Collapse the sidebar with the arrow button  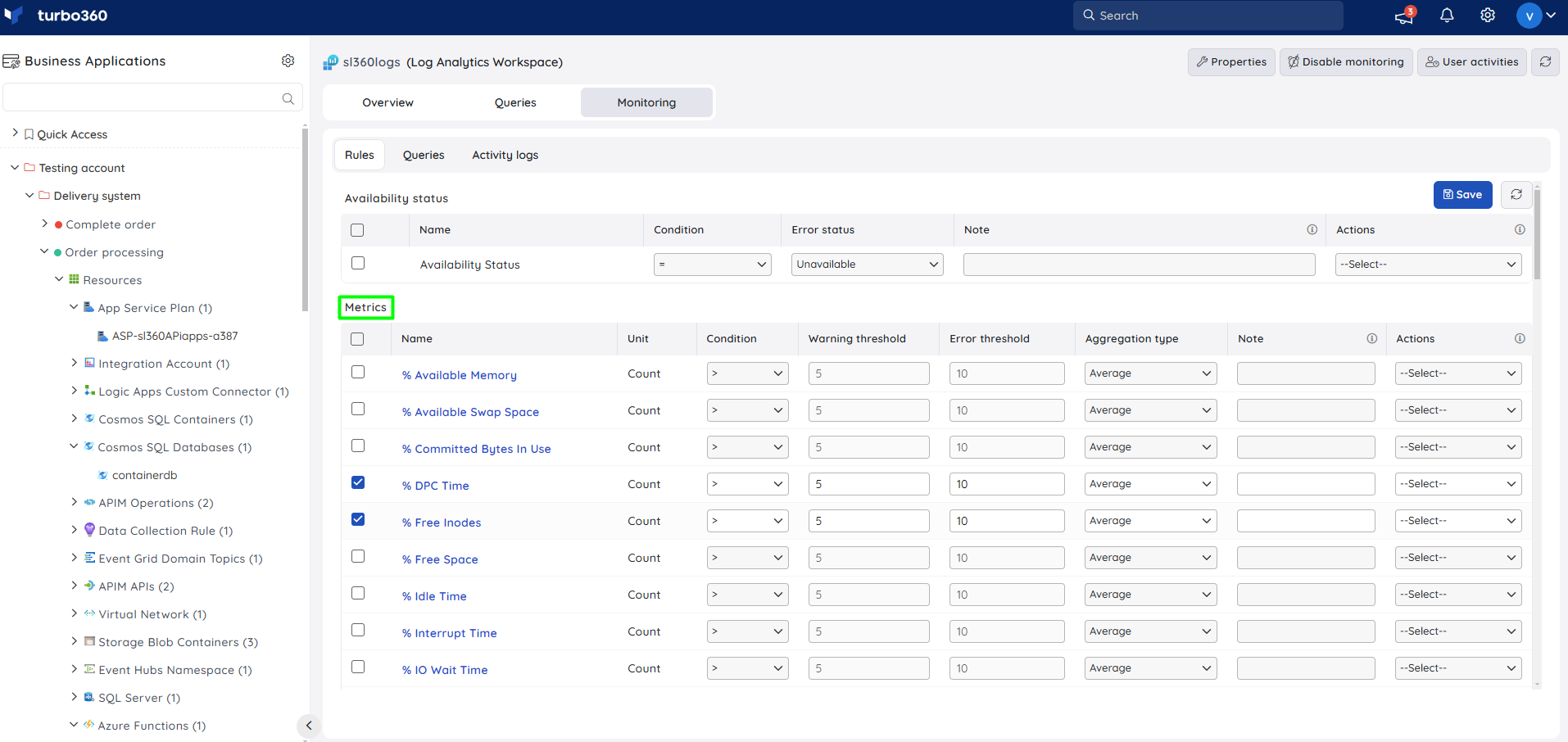tap(308, 725)
